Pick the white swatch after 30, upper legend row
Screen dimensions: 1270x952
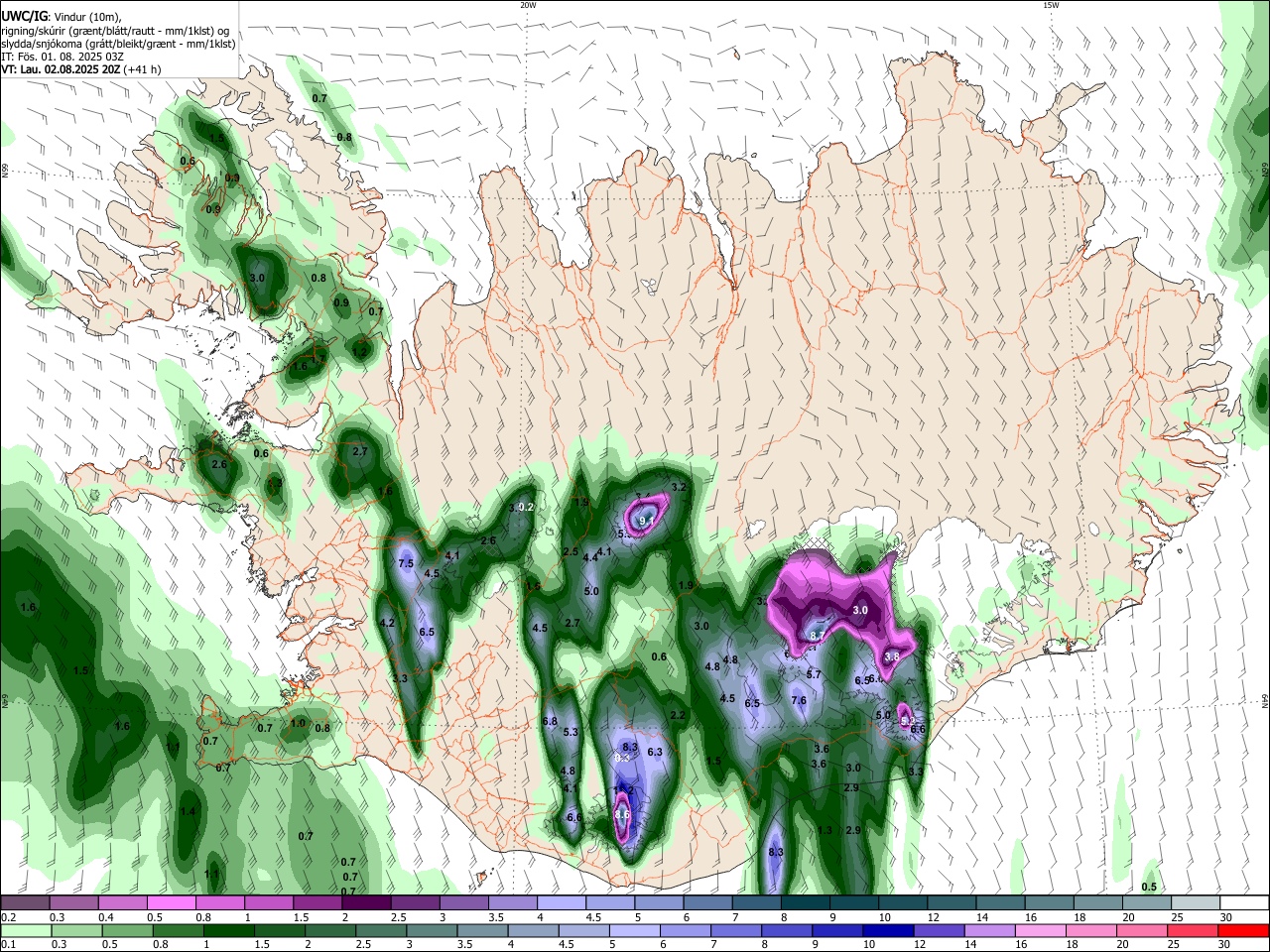click(x=1245, y=902)
